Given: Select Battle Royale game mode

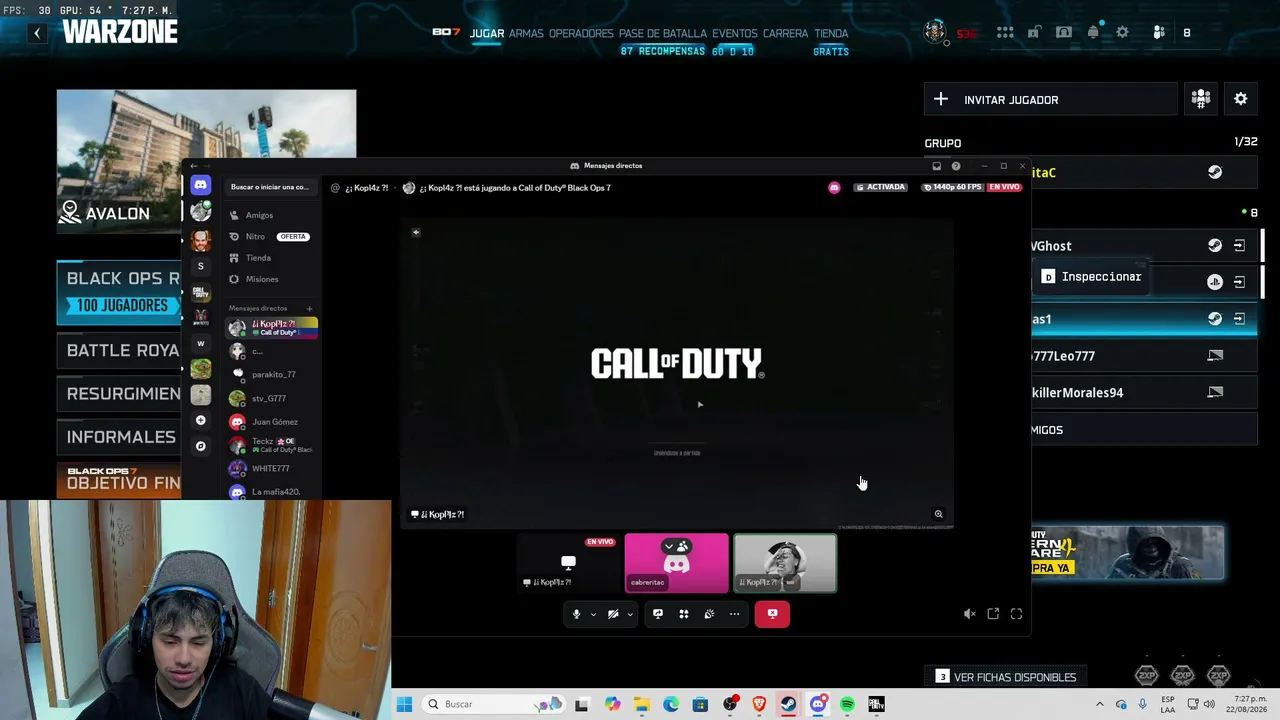Looking at the screenshot, I should point(120,350).
